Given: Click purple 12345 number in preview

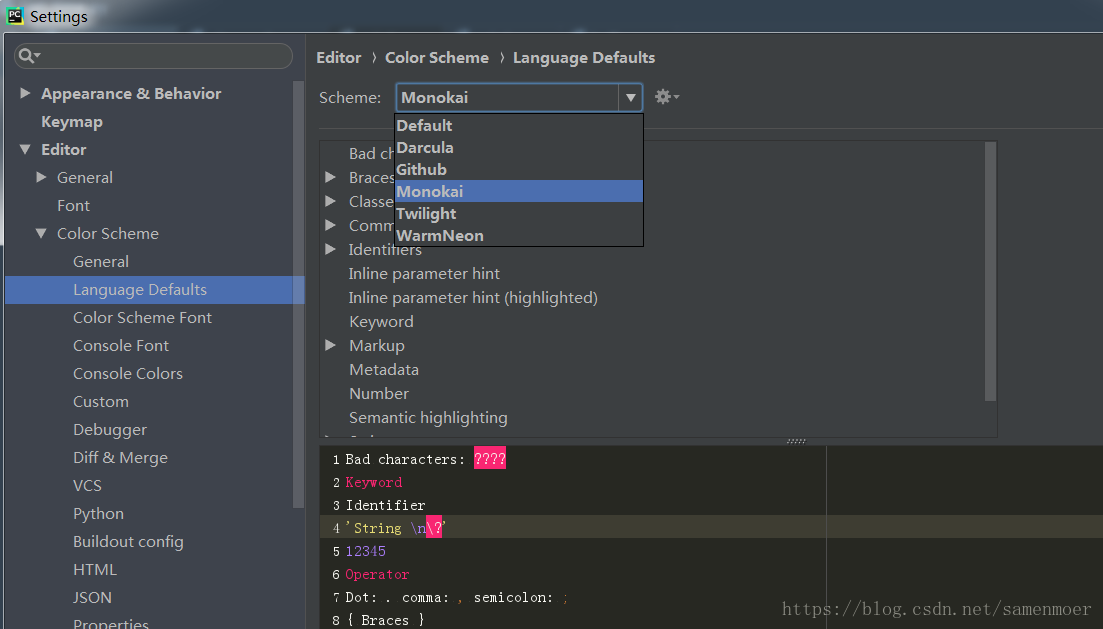Looking at the screenshot, I should tap(365, 551).
